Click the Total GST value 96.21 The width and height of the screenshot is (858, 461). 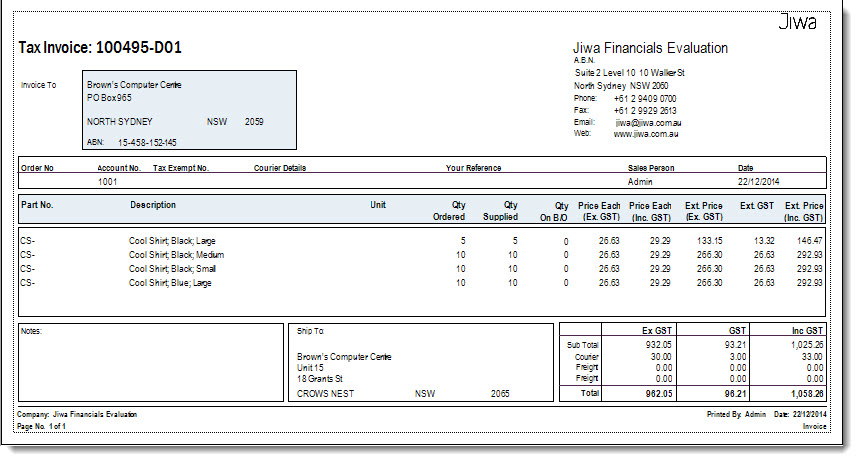(735, 394)
